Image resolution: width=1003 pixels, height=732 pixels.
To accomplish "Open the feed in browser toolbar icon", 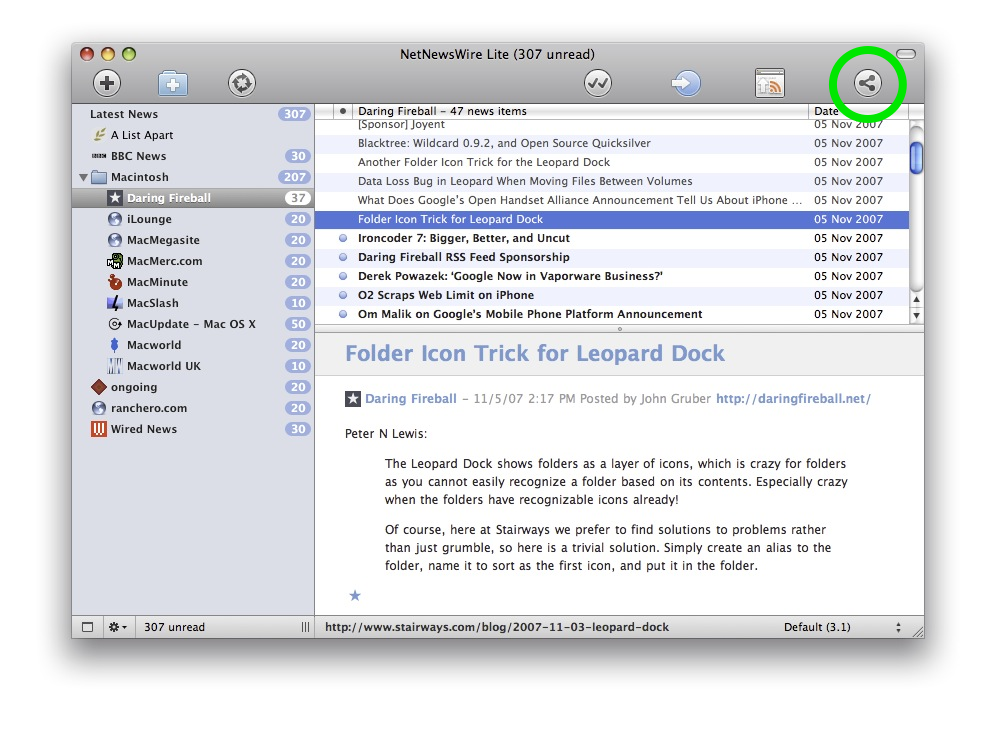I will pos(769,84).
